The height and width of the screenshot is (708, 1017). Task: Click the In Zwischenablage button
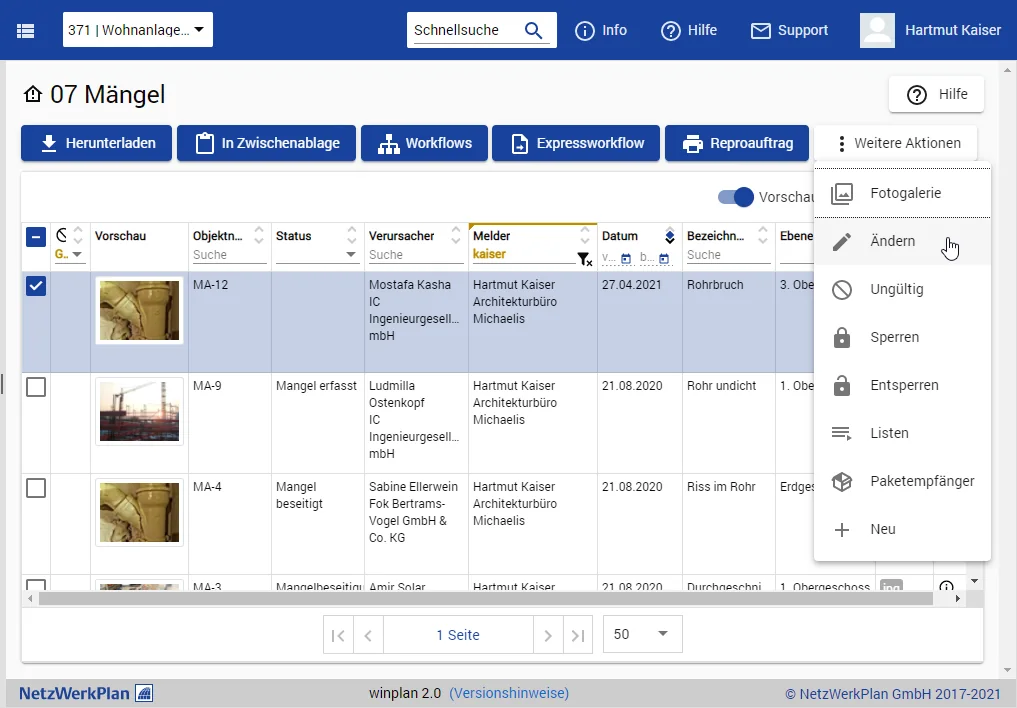(267, 143)
